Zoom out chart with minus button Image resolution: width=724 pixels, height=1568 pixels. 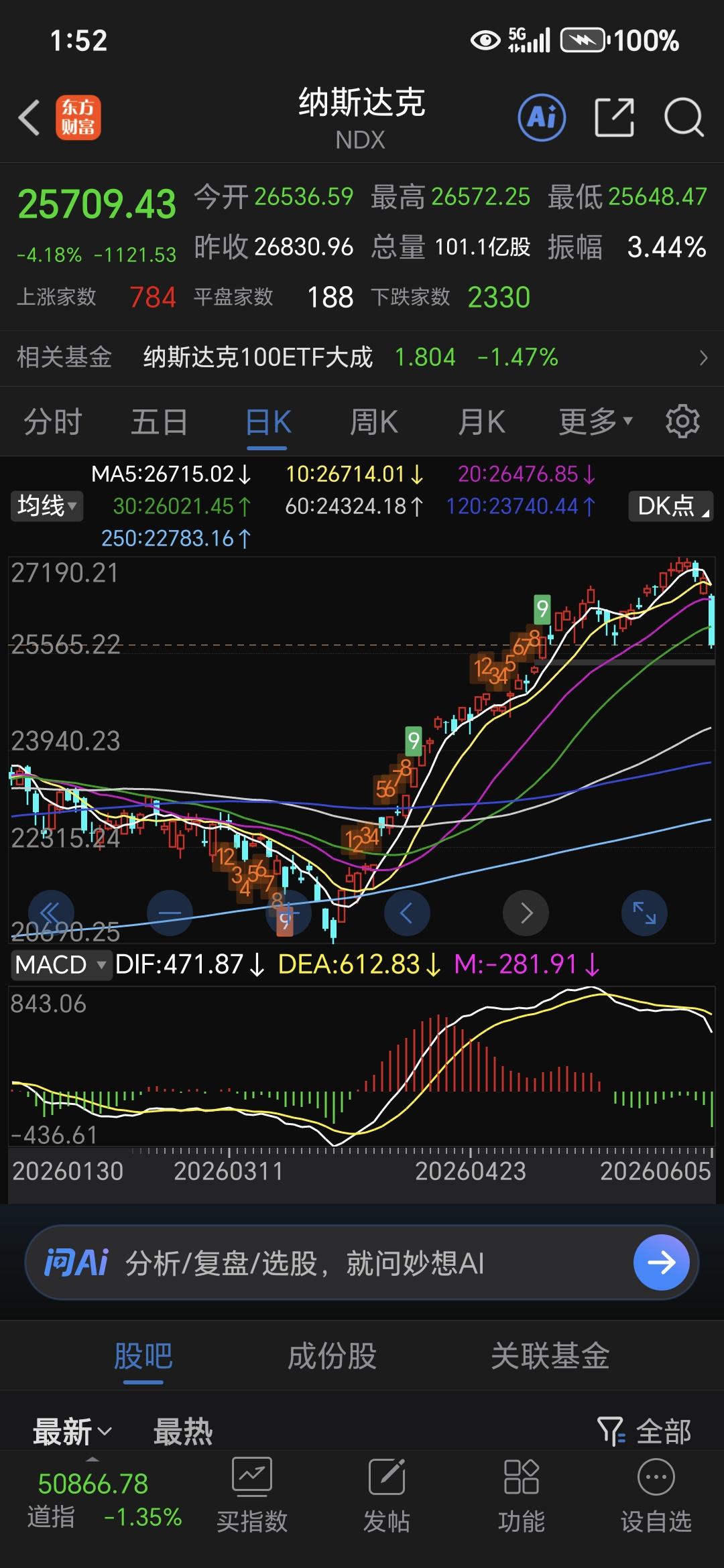[170, 913]
